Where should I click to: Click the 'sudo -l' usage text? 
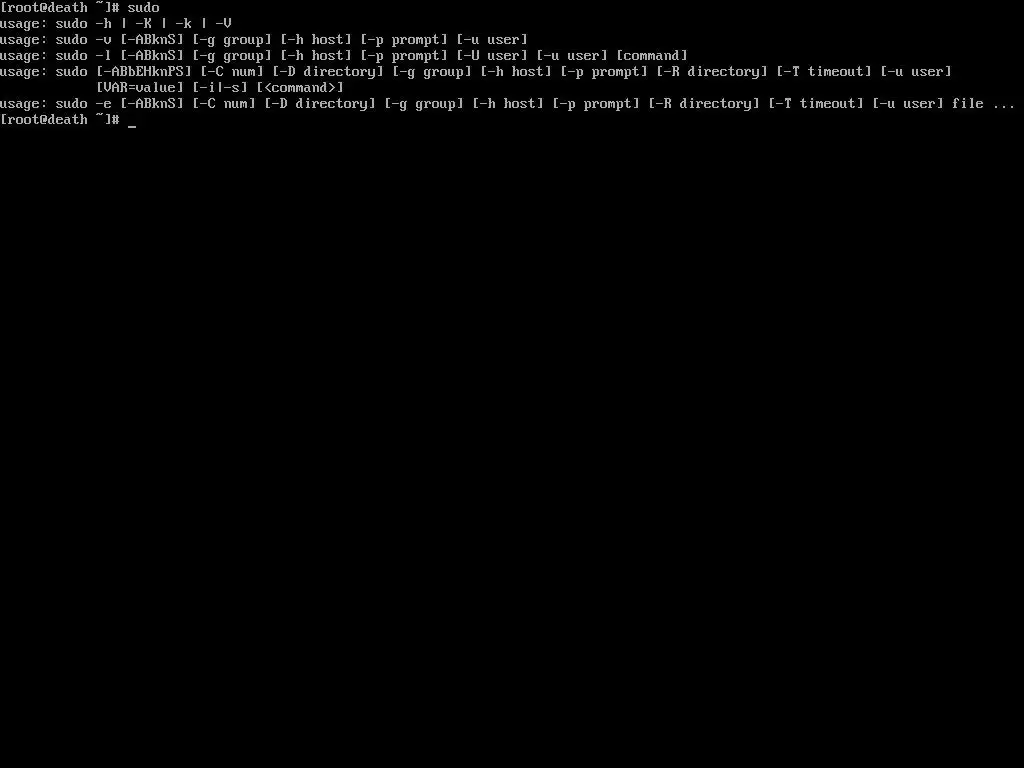84,56
